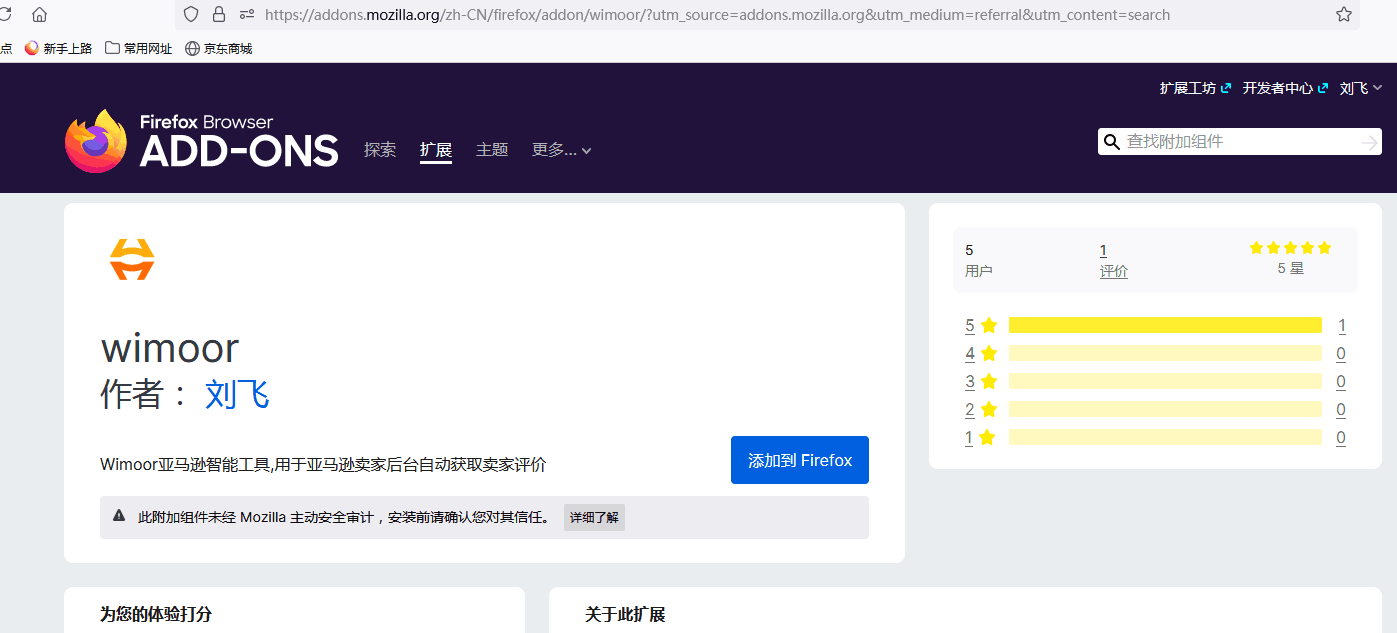Image resolution: width=1397 pixels, height=633 pixels.
Task: Click the 3-star rating bar
Action: point(1165,381)
